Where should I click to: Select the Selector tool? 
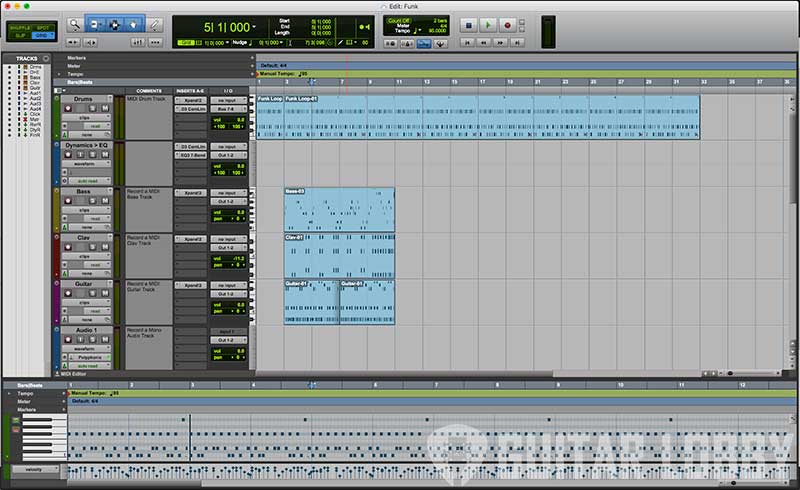point(114,24)
